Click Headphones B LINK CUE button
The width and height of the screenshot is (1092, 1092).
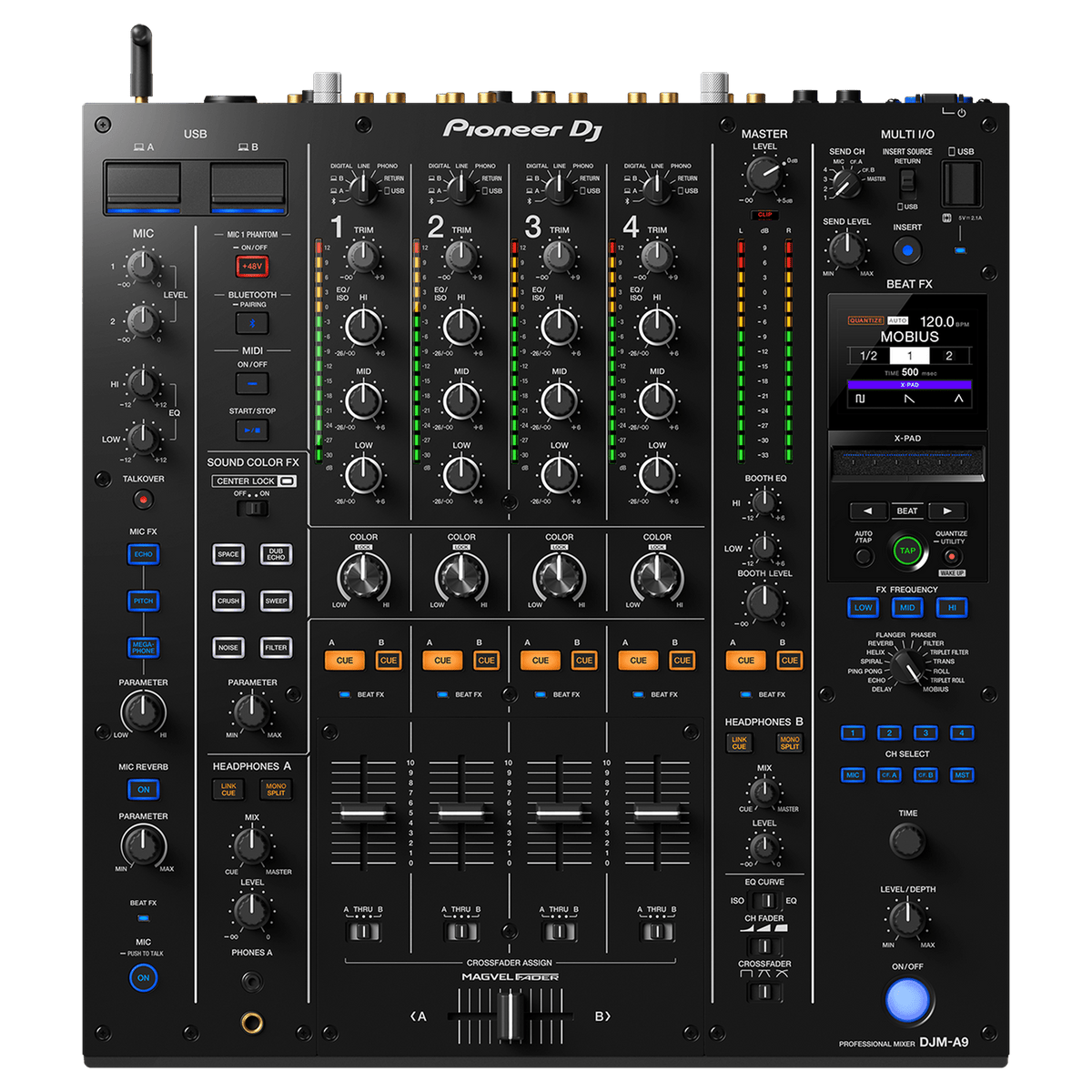[739, 743]
